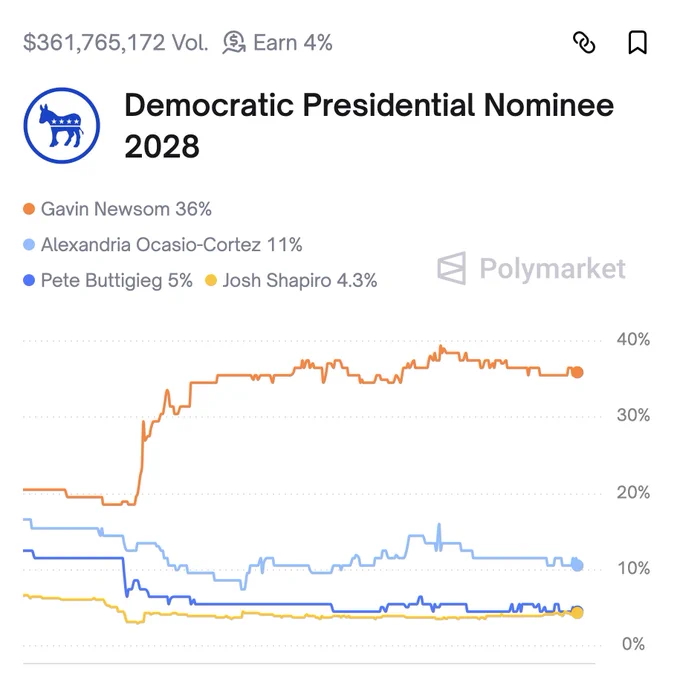Viewport: 680px width, 680px height.
Task: Copy the market link via chain icon
Action: point(584,42)
